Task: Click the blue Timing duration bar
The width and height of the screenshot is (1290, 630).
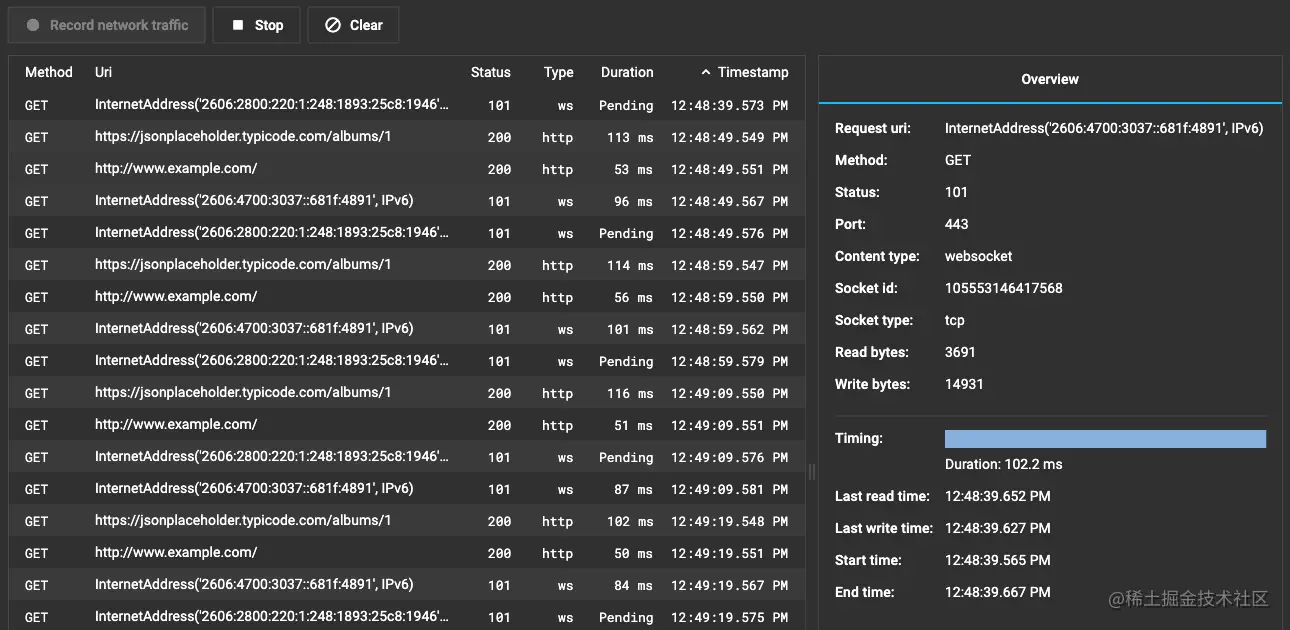Action: (1105, 439)
